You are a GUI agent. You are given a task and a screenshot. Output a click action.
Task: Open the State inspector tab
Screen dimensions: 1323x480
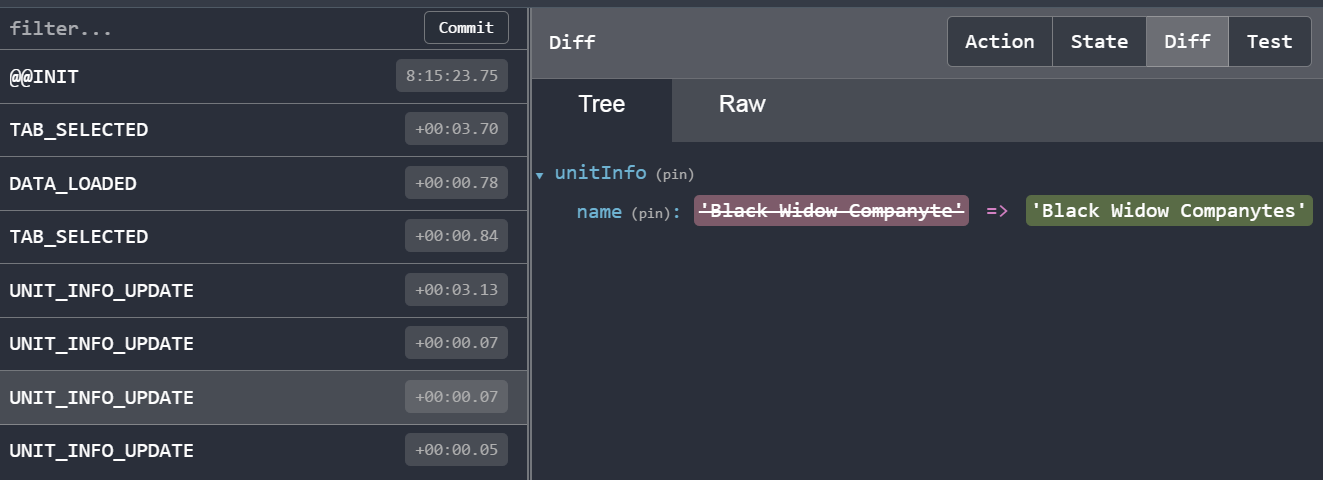click(1099, 42)
